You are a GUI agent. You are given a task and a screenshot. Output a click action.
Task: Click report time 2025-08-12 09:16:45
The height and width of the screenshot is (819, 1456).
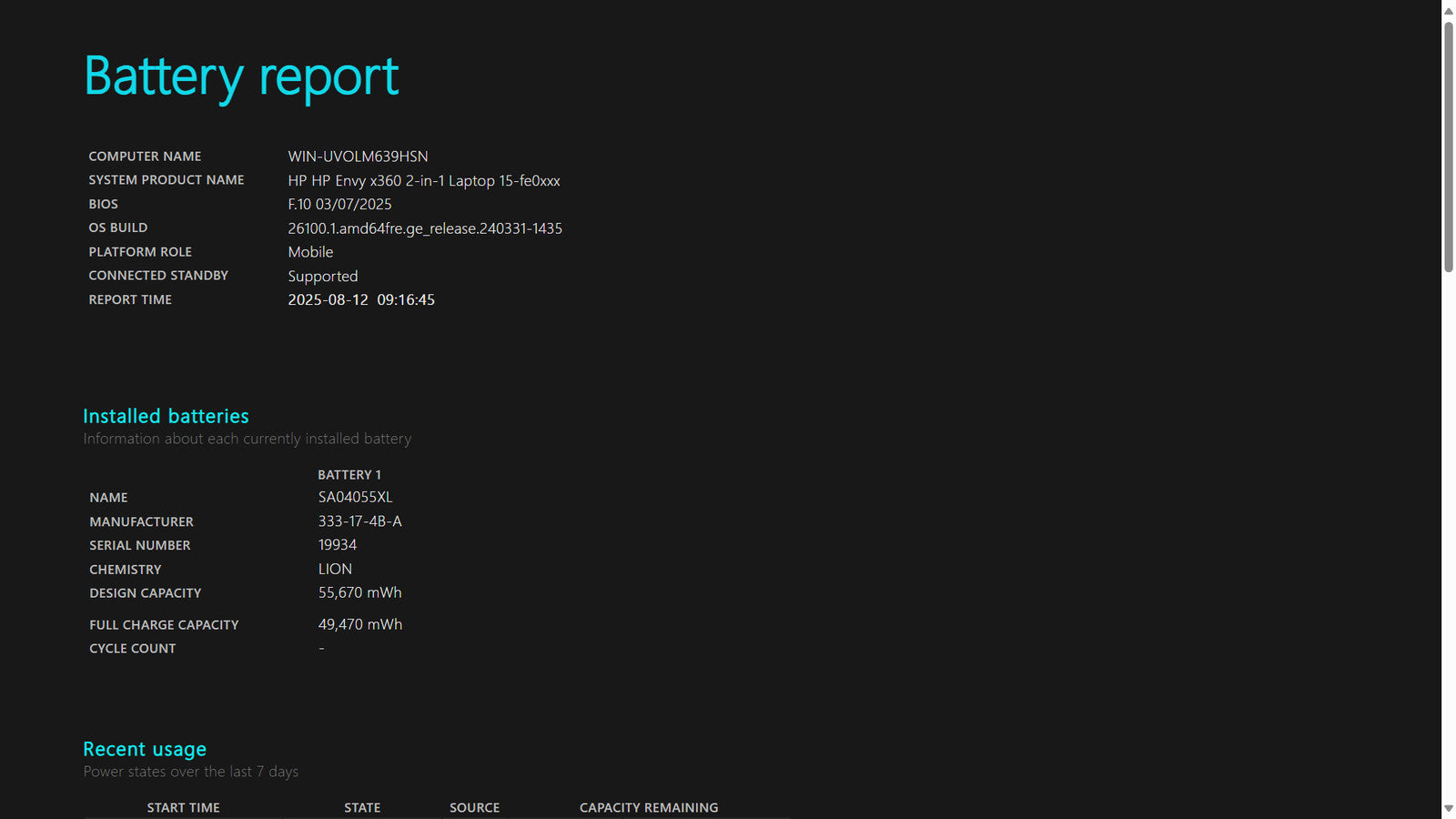point(361,299)
